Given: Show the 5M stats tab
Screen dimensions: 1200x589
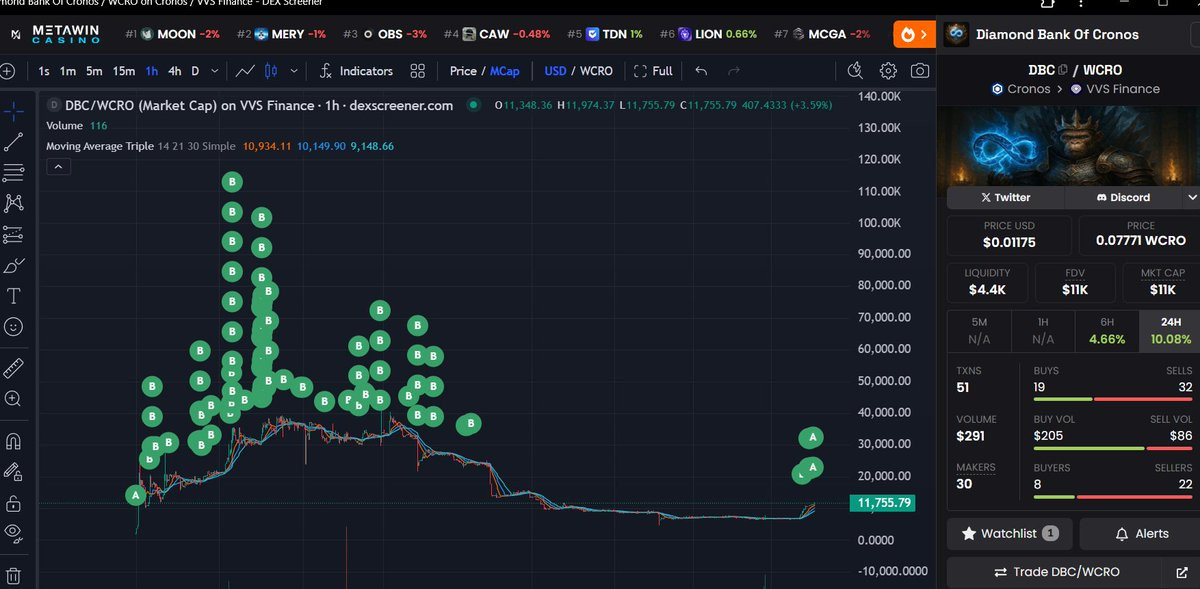Looking at the screenshot, I should point(979,331).
